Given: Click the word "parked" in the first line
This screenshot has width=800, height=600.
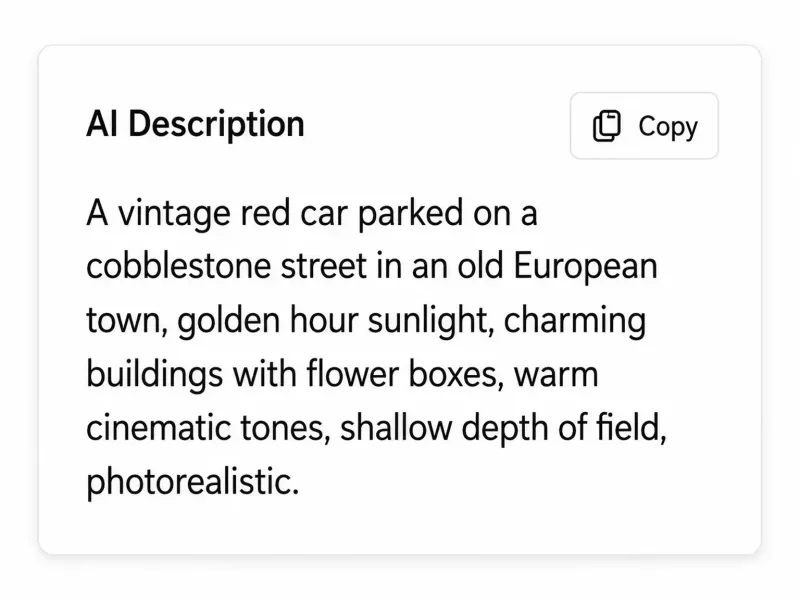Looking at the screenshot, I should click(410, 214).
